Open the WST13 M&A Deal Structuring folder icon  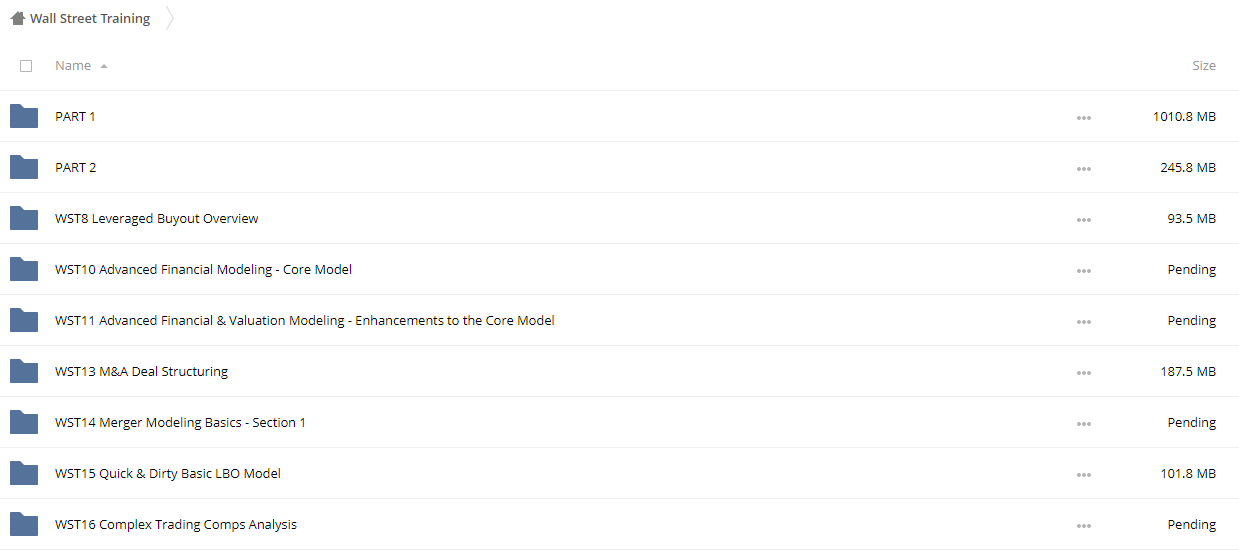tap(24, 372)
